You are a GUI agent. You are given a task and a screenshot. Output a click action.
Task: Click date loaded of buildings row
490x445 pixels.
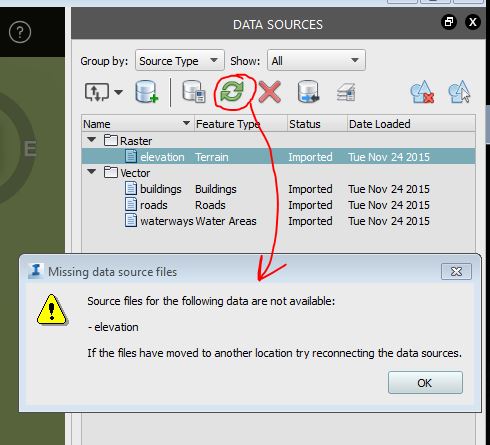click(x=389, y=189)
